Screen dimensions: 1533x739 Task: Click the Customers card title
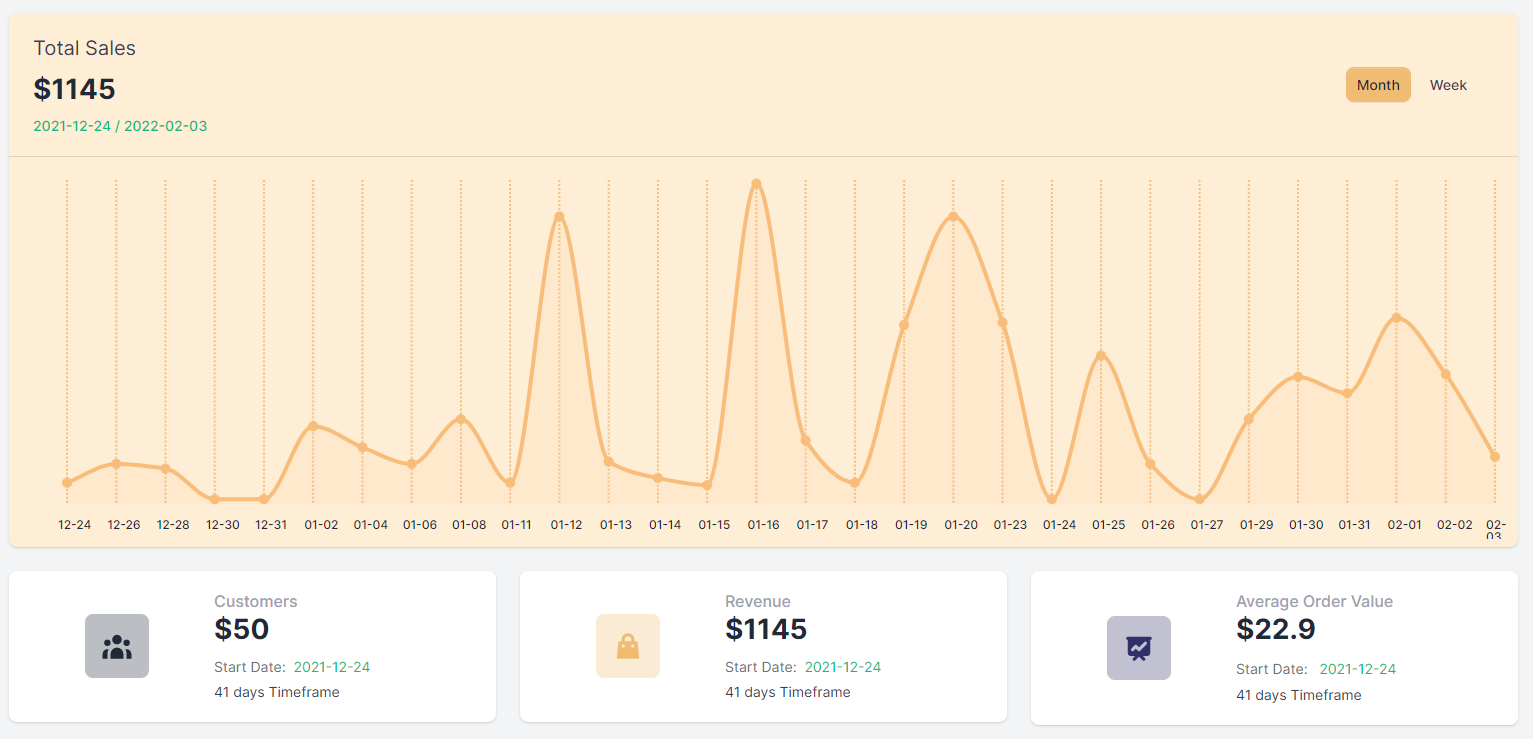256,601
